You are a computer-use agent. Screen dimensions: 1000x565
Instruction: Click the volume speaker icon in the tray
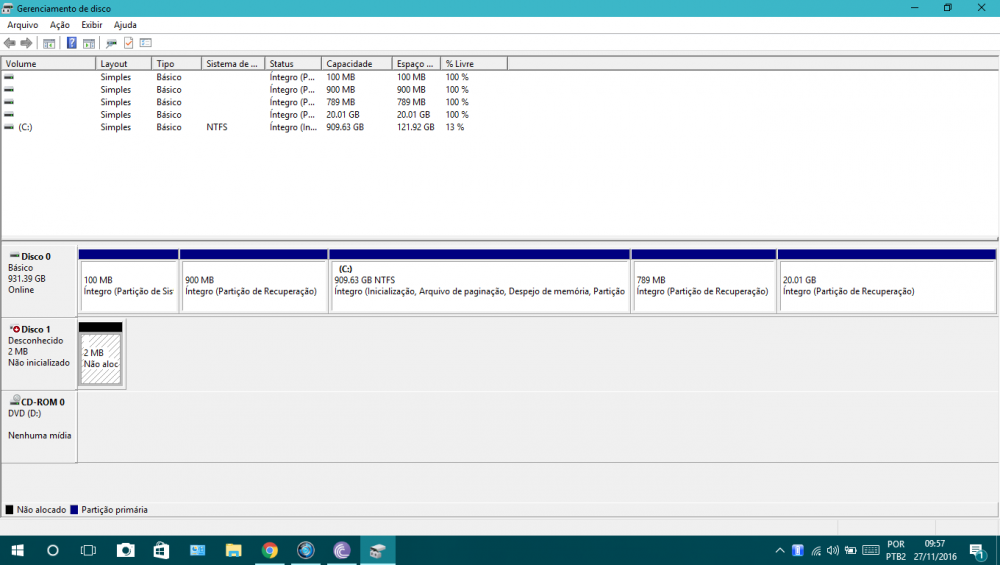pos(832,550)
